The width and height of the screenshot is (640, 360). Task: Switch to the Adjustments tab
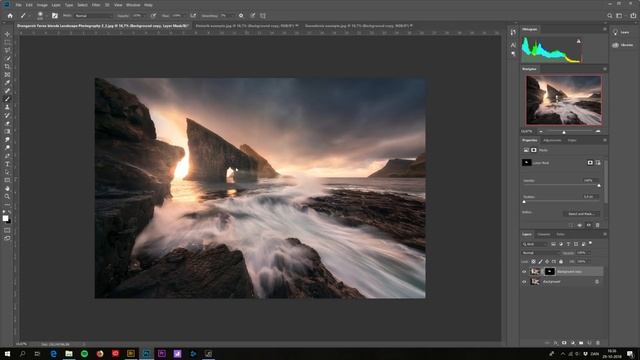point(552,140)
